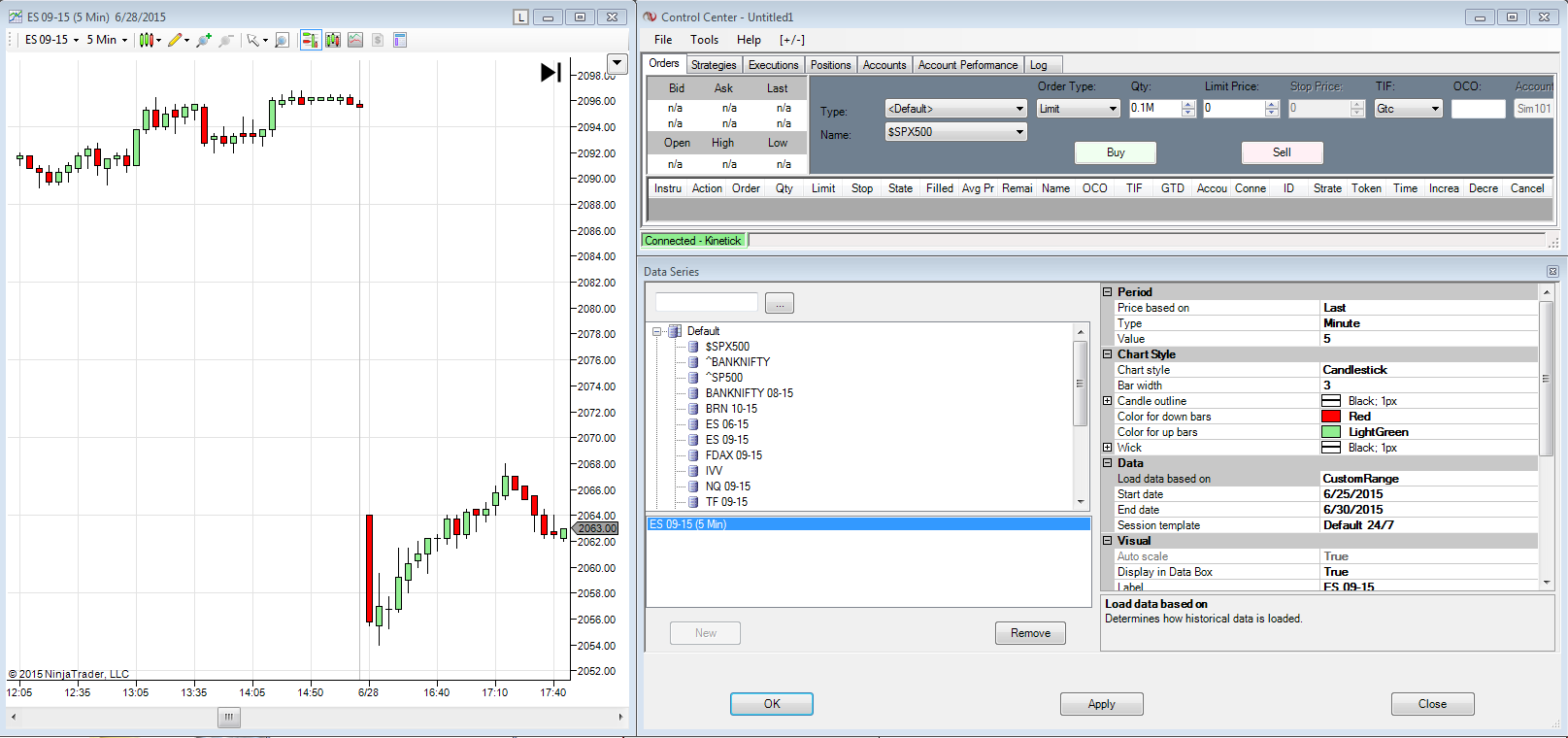The width and height of the screenshot is (1568, 738).
Task: Click the green Buy button
Action: pos(1116,152)
